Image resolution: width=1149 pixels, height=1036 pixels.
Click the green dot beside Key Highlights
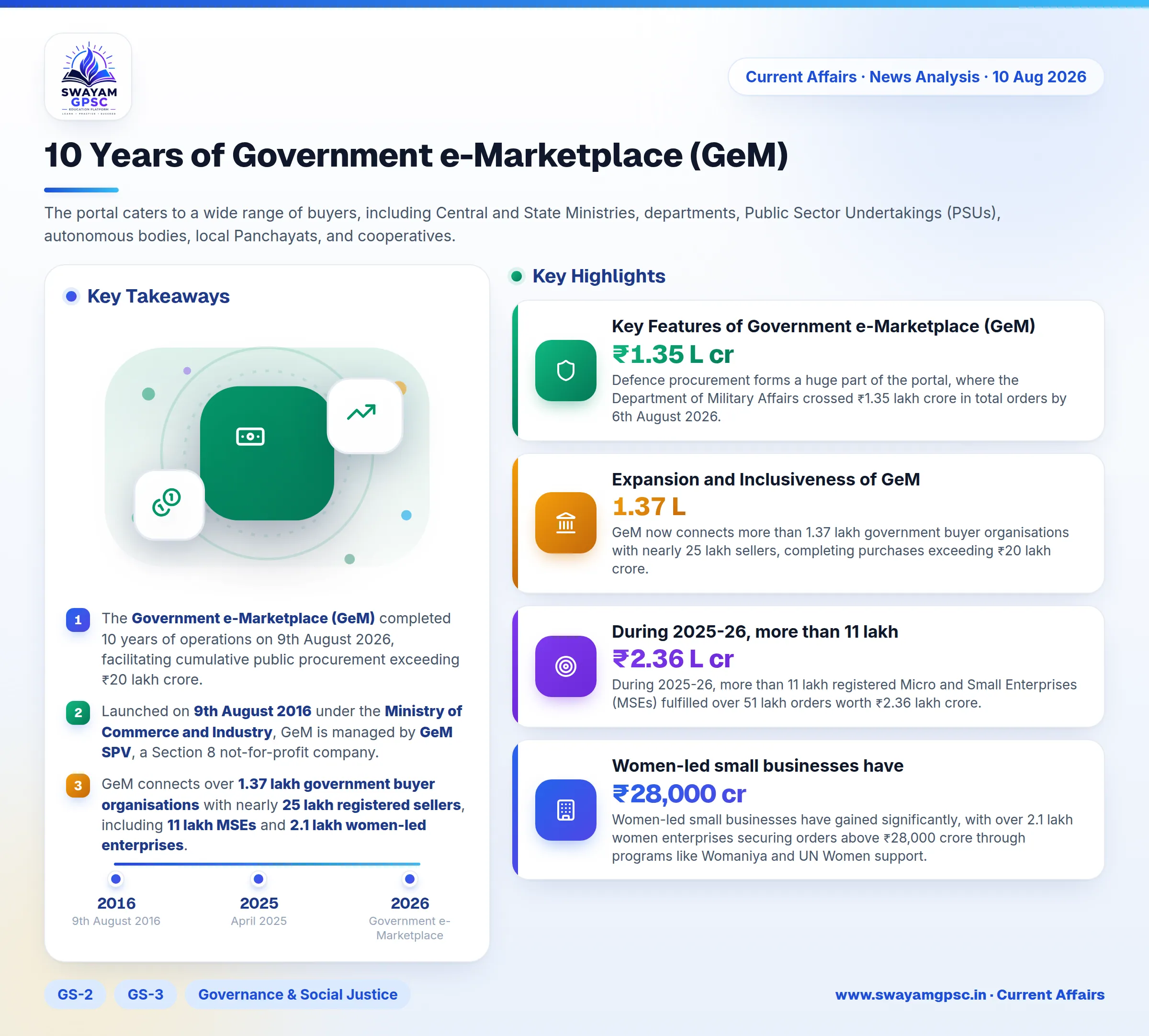click(x=516, y=276)
